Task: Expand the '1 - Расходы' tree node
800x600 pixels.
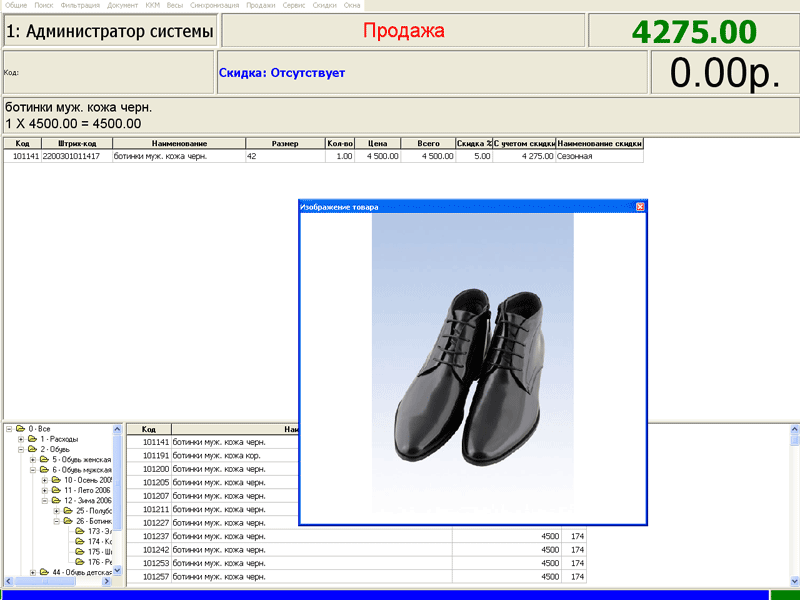Action: coord(21,439)
